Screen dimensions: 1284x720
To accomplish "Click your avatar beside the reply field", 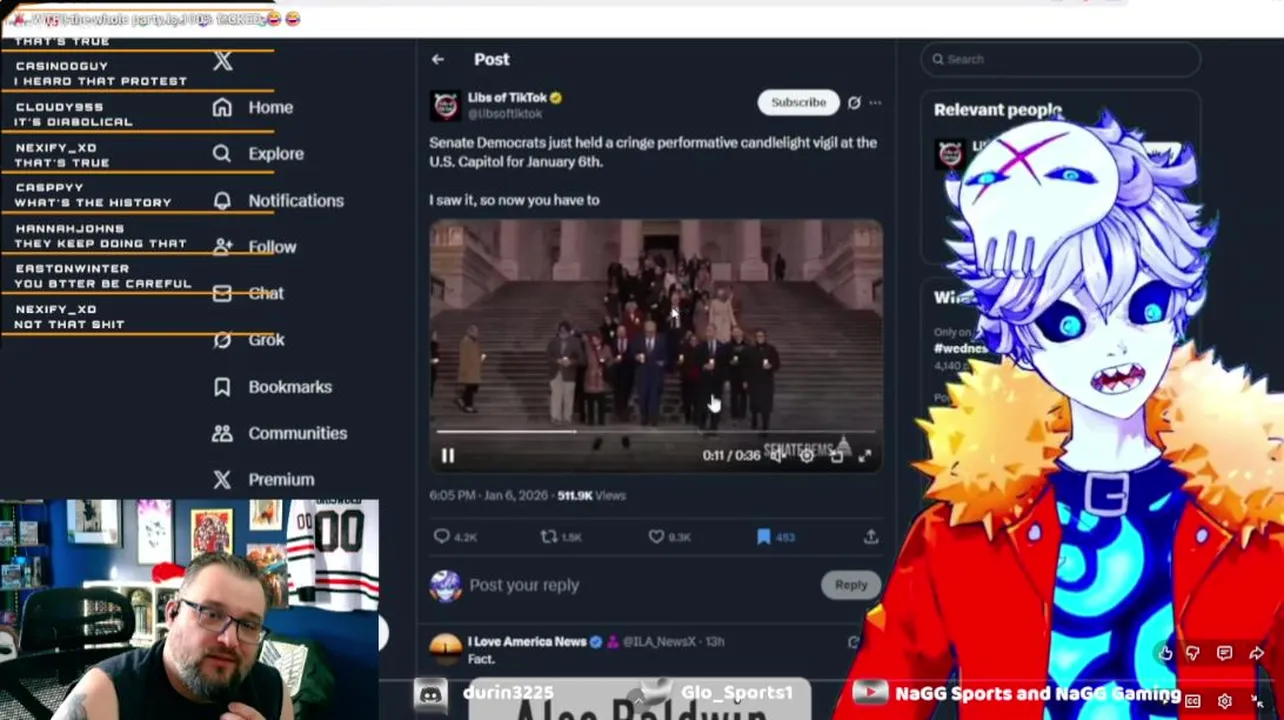I will pos(446,586).
